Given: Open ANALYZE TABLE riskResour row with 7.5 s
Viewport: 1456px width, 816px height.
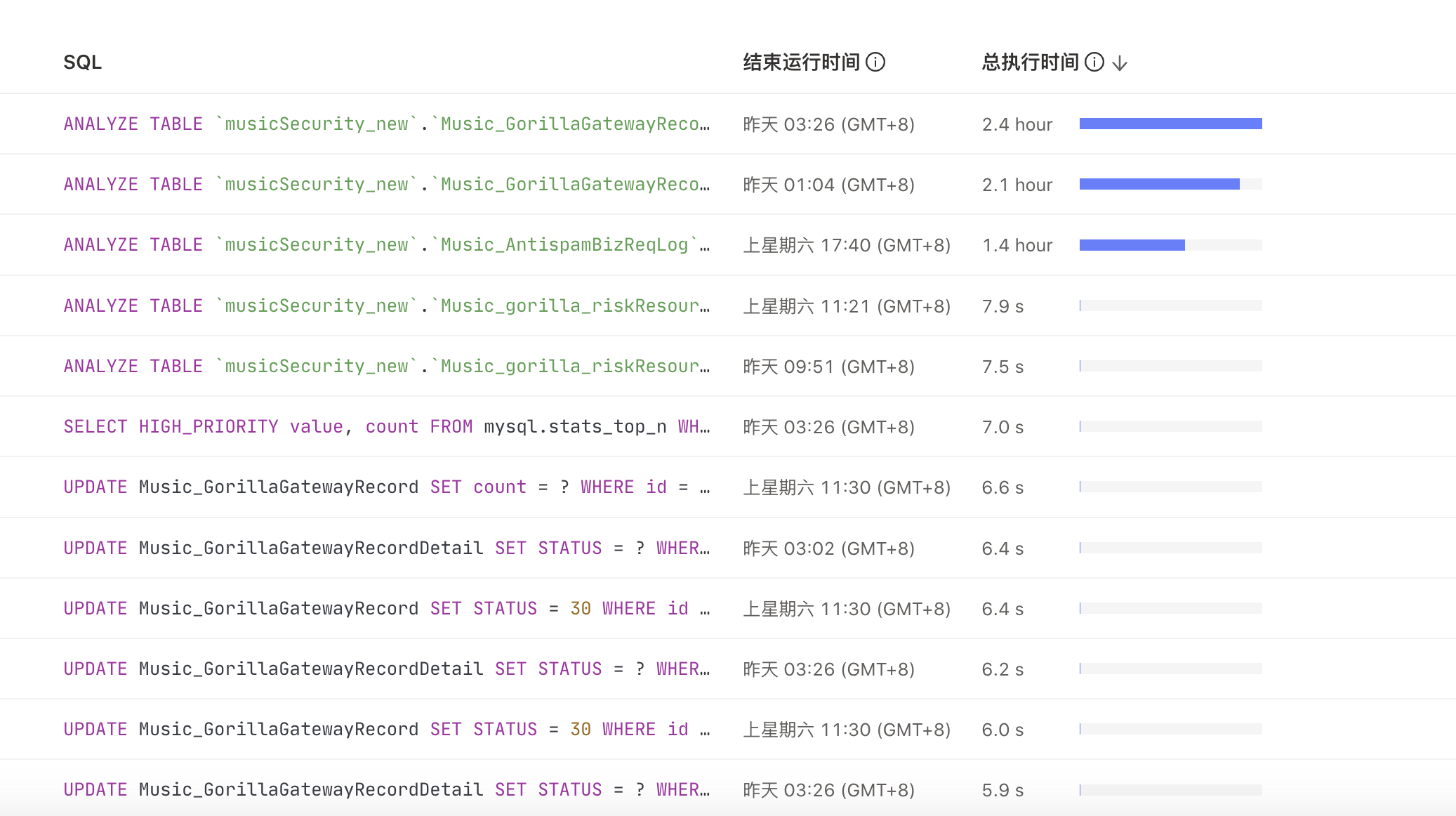Looking at the screenshot, I should coord(387,367).
